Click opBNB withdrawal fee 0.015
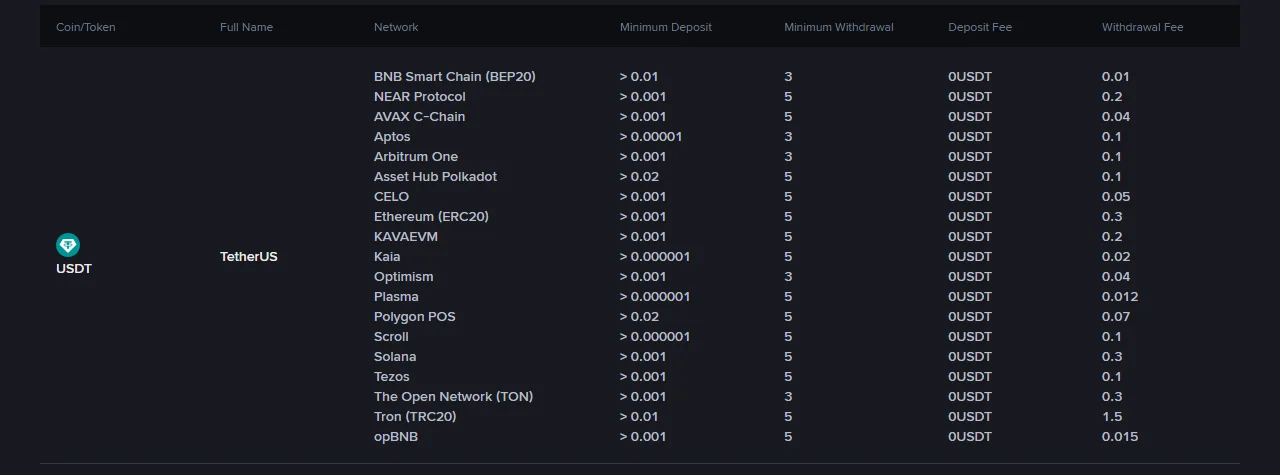The height and width of the screenshot is (475, 1280). pos(1120,437)
